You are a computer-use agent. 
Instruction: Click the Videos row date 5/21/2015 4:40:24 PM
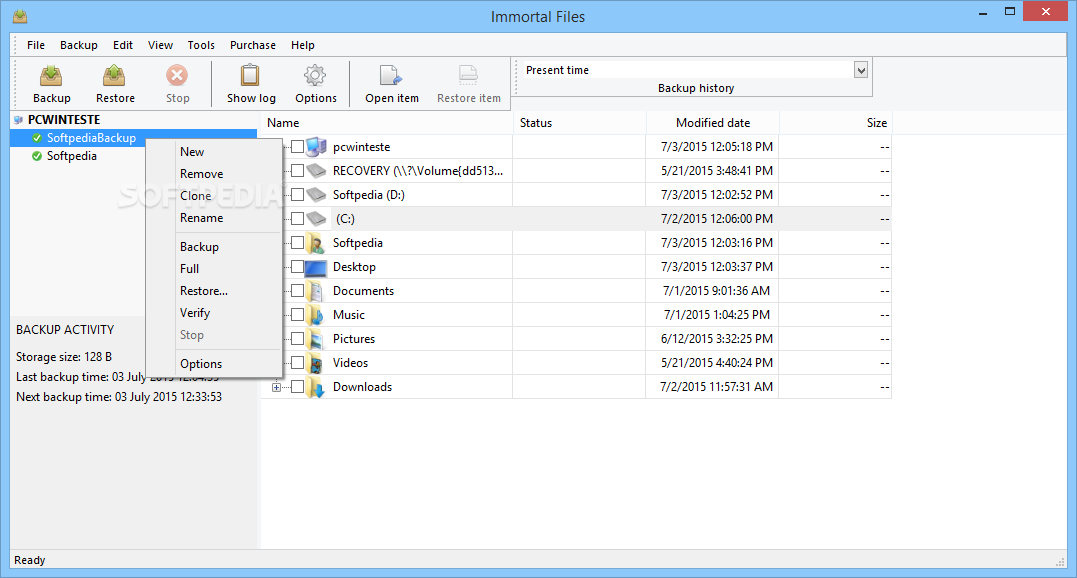[716, 362]
